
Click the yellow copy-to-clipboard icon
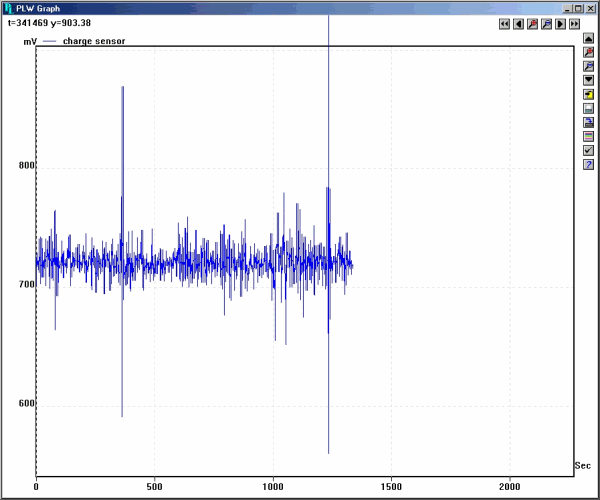coord(589,93)
